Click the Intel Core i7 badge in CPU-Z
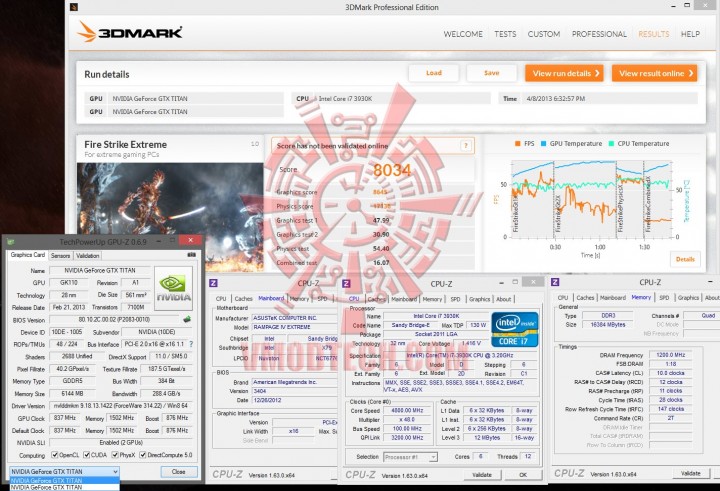The height and width of the screenshot is (491, 720). click(514, 329)
